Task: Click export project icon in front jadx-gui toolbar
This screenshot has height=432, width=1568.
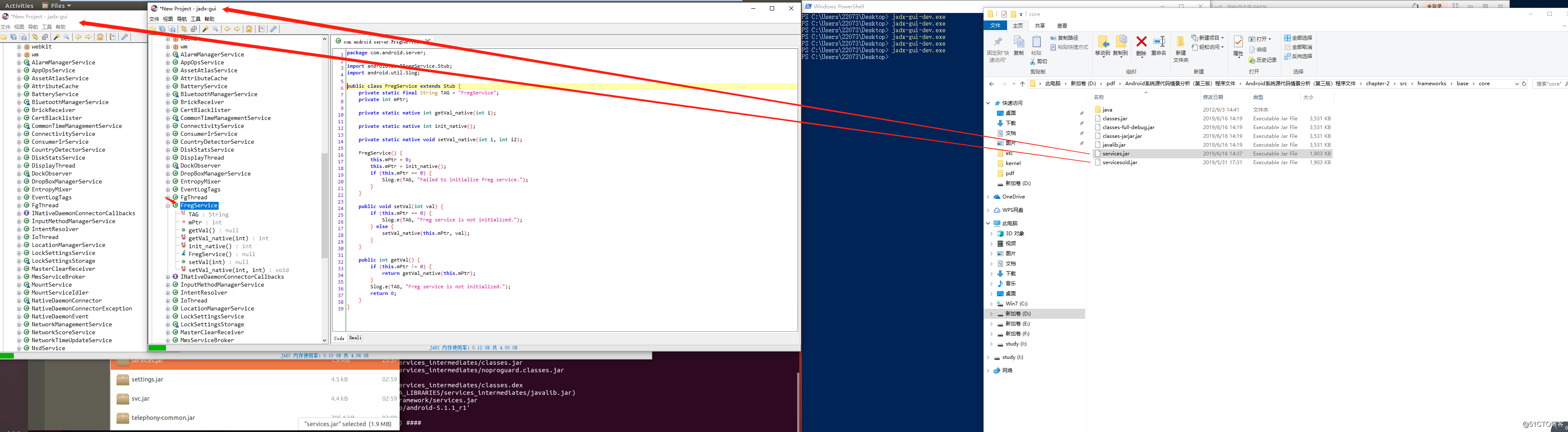Action: (x=172, y=29)
